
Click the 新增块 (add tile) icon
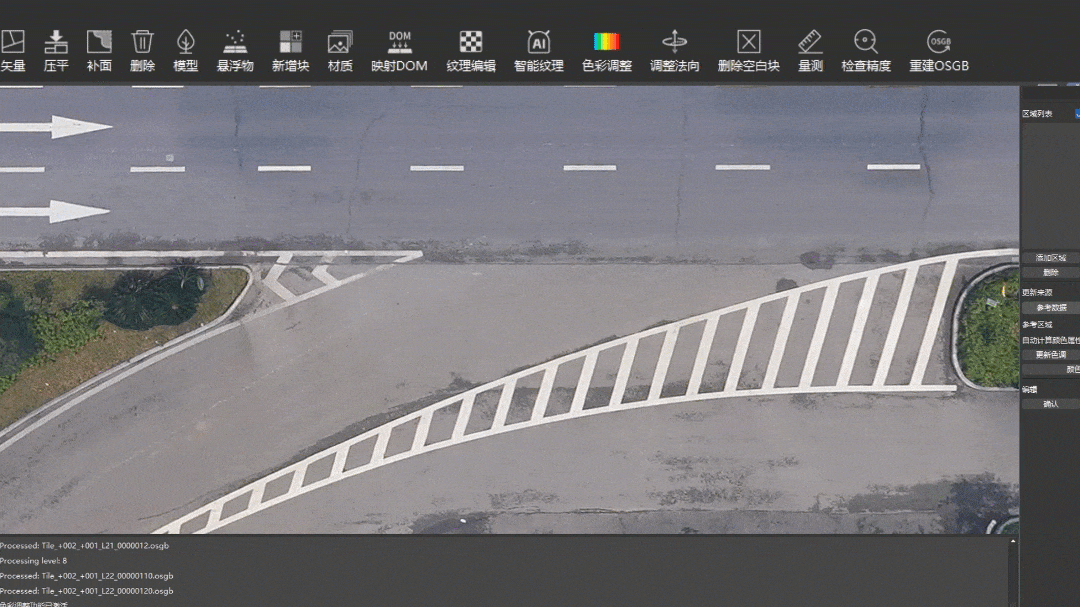pos(290,42)
